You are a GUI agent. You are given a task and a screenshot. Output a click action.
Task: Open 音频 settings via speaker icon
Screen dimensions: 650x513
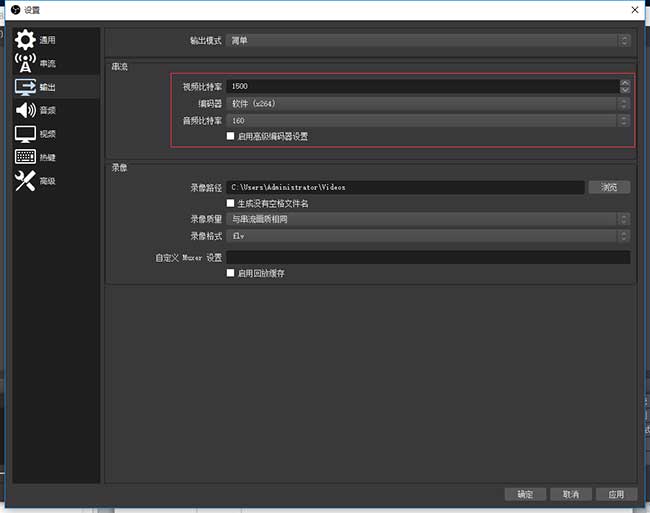tap(25, 110)
